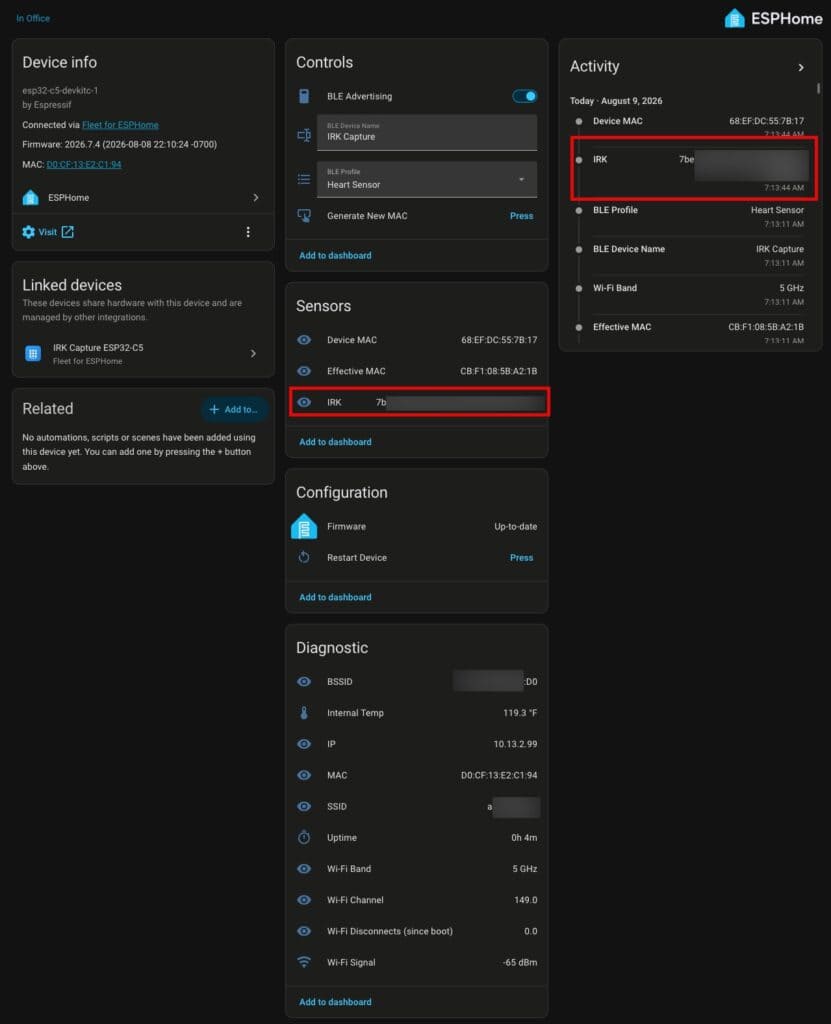Click the Uptime value 0h 4m
The image size is (831, 1024).
[524, 837]
